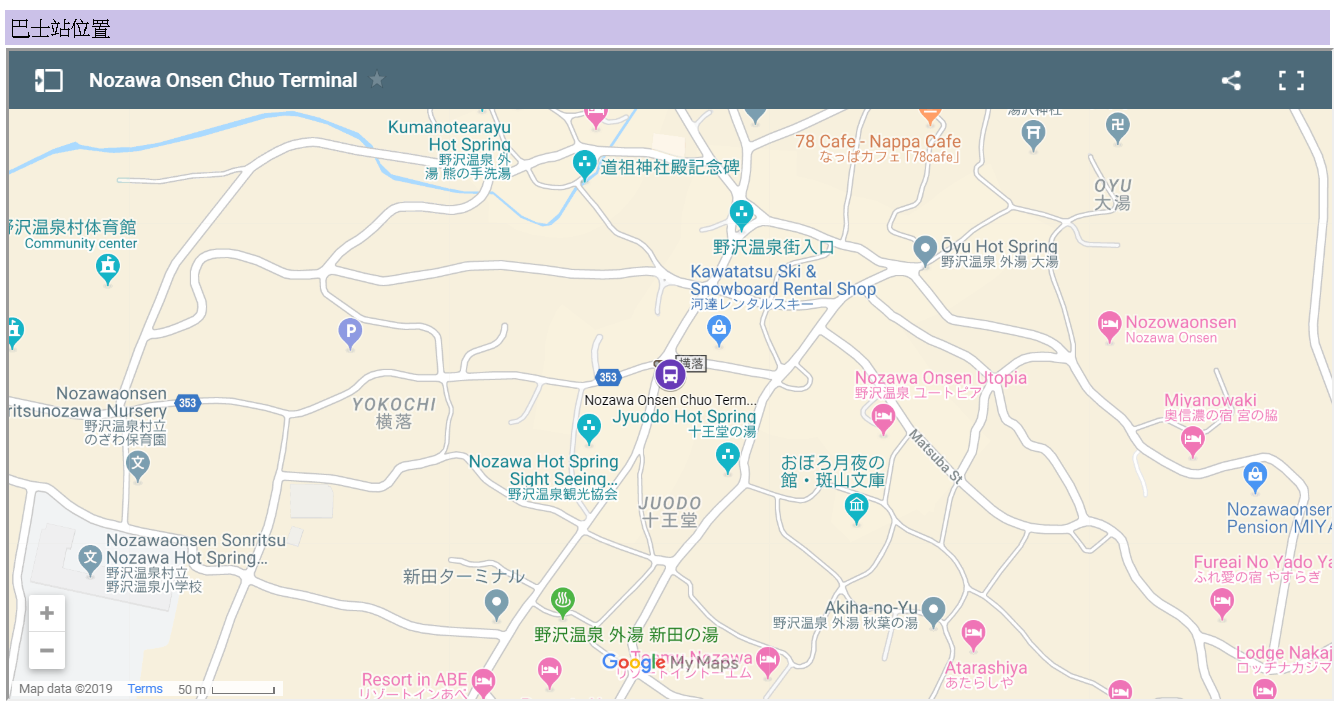The image size is (1341, 710).
Task: Select the Akiha-no-Yu pin
Action: tap(933, 609)
